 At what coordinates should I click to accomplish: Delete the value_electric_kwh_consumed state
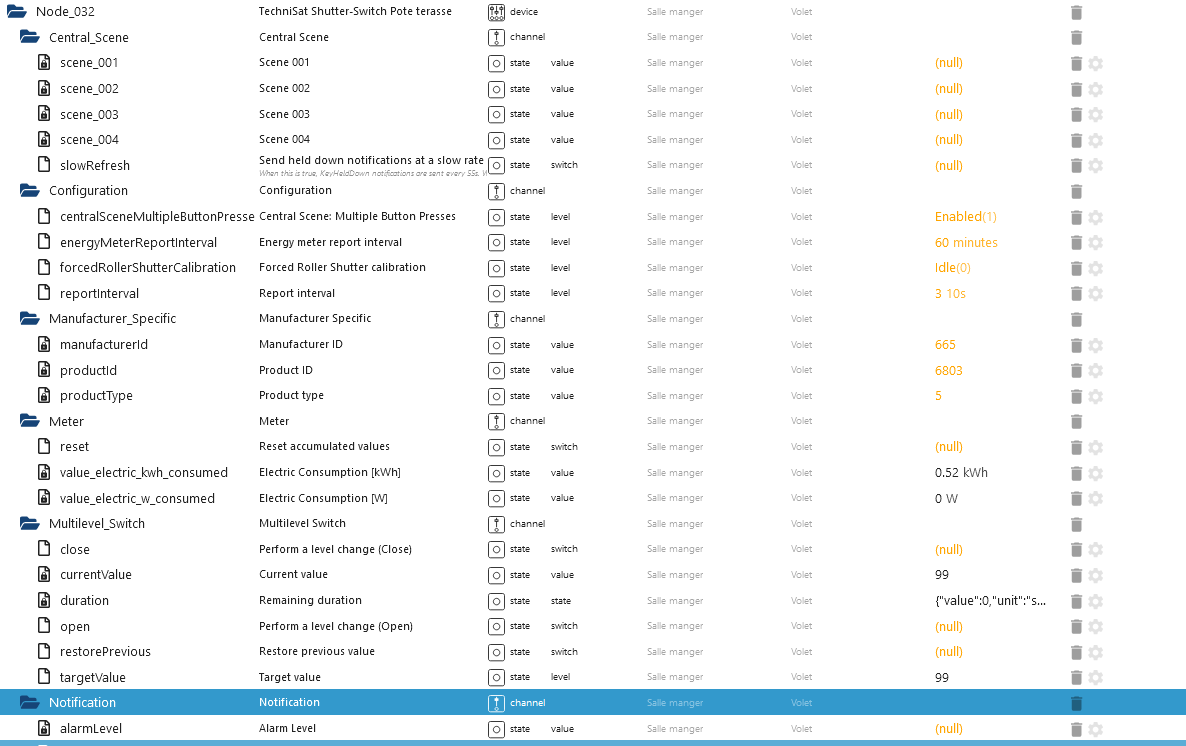tap(1076, 473)
